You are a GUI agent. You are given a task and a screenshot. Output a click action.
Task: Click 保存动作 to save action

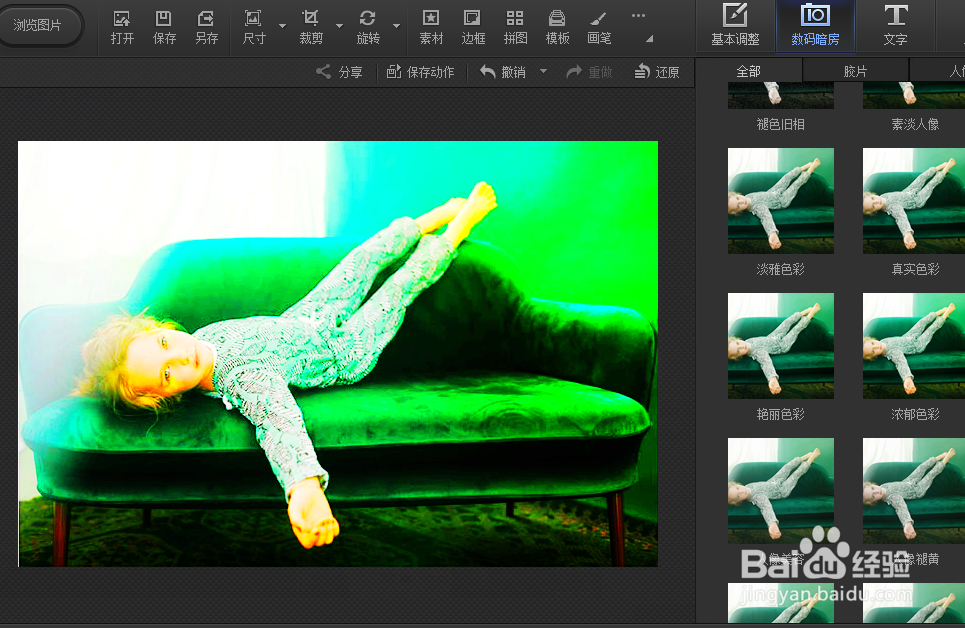point(420,72)
